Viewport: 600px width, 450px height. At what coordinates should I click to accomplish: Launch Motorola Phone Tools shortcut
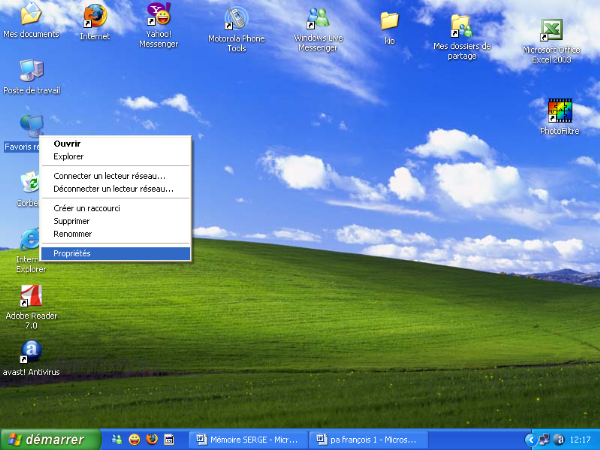[236, 21]
